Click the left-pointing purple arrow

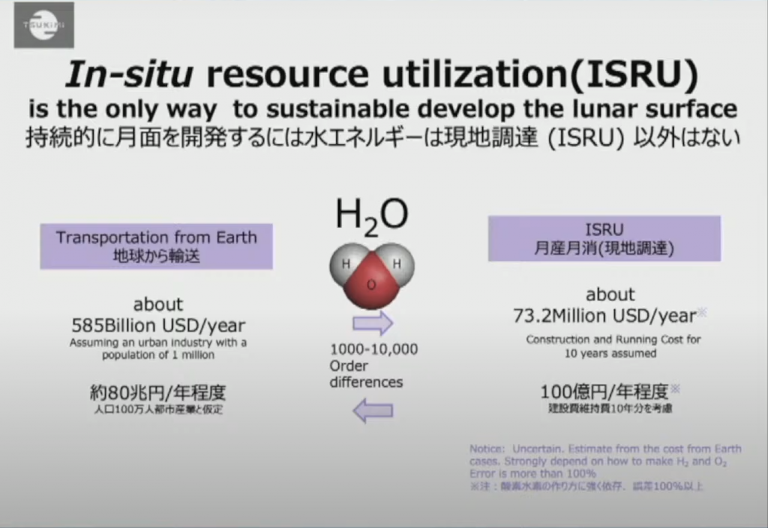click(373, 410)
